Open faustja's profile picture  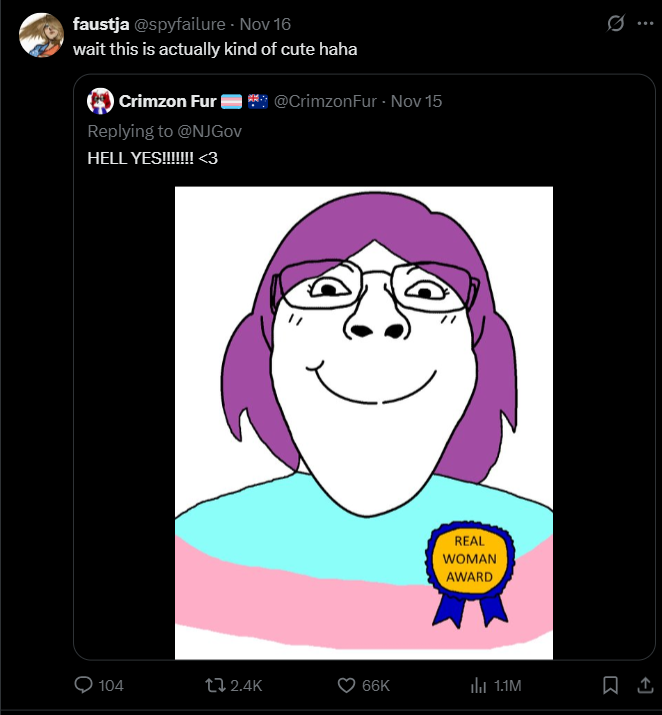(43, 36)
